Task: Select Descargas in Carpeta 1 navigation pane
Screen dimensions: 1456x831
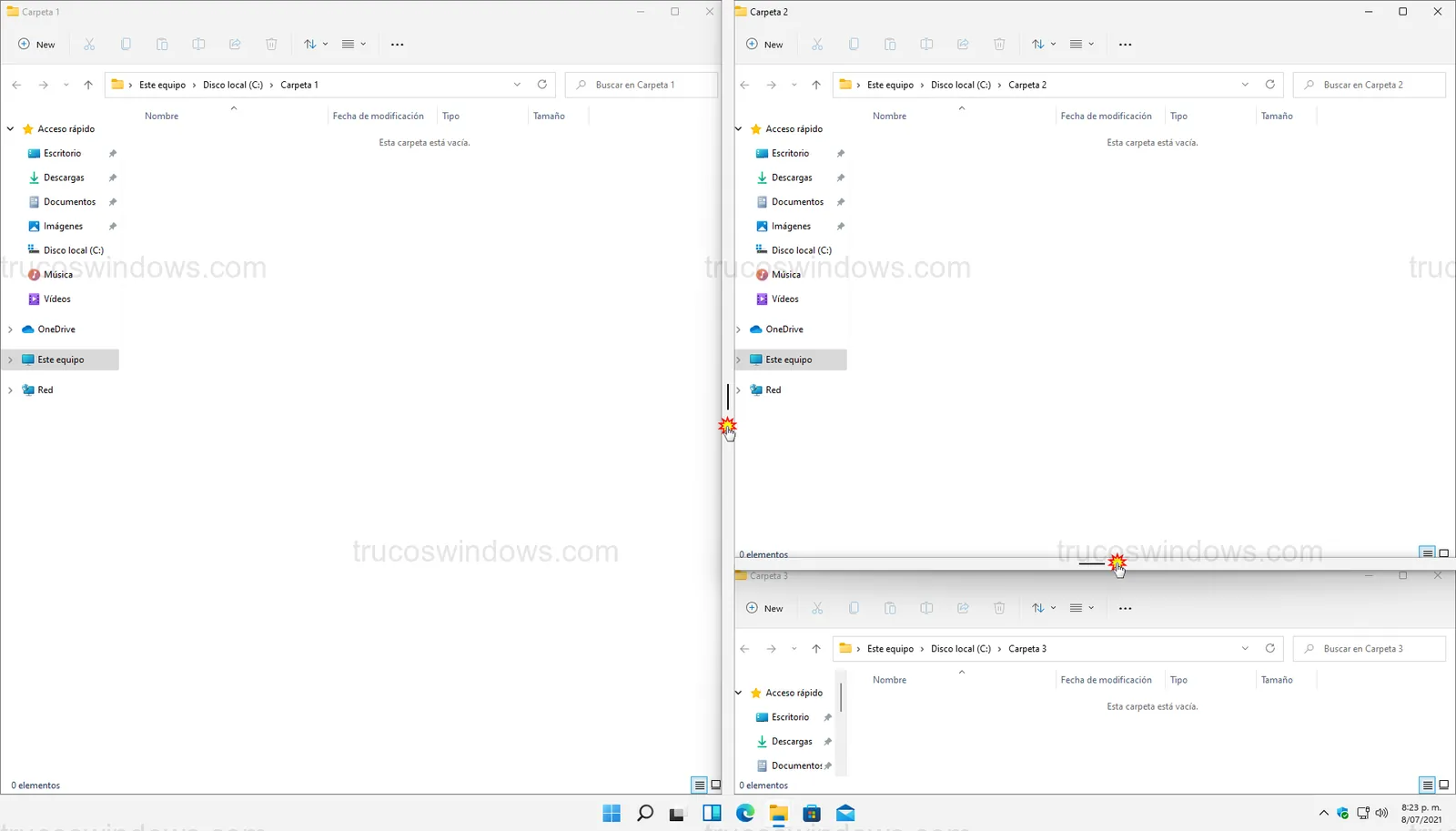Action: pos(64,177)
